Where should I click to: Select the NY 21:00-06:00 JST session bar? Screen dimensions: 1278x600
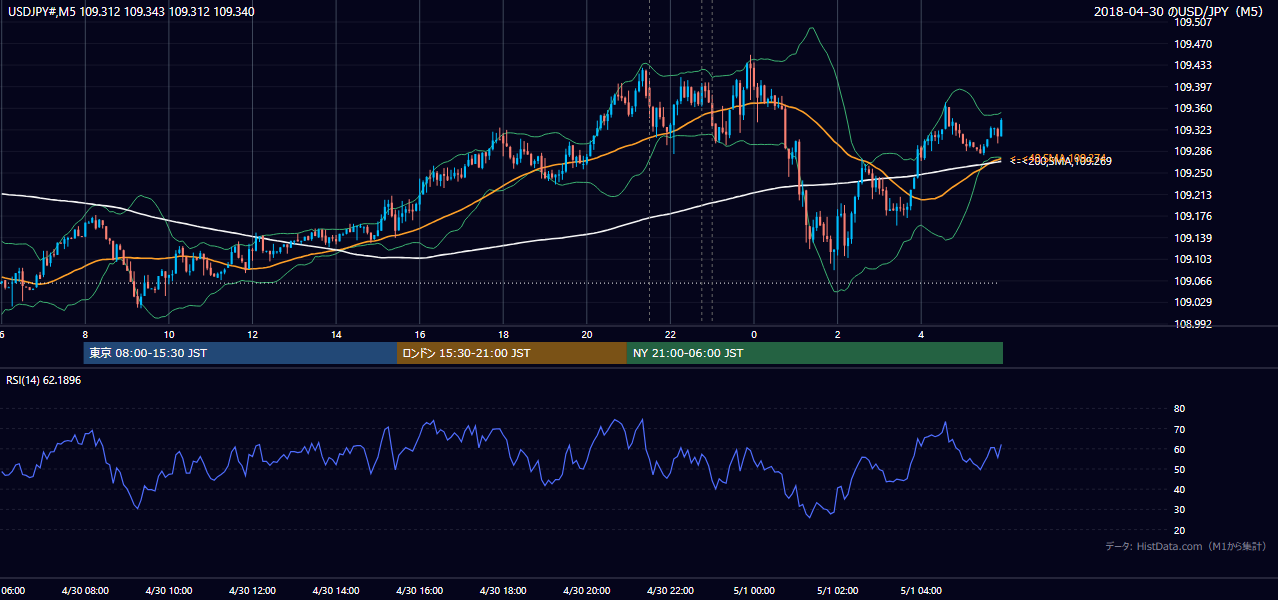click(815, 353)
